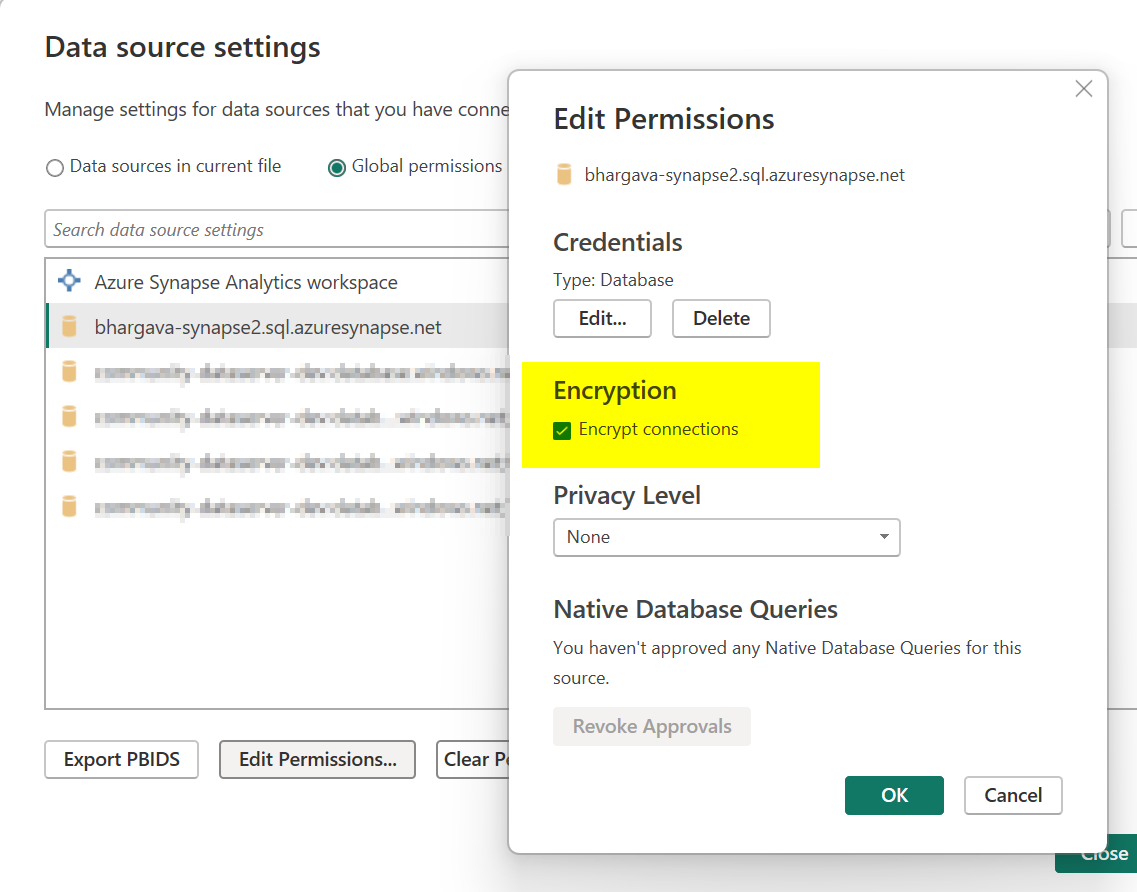Delete the stored credentials

pos(721,318)
